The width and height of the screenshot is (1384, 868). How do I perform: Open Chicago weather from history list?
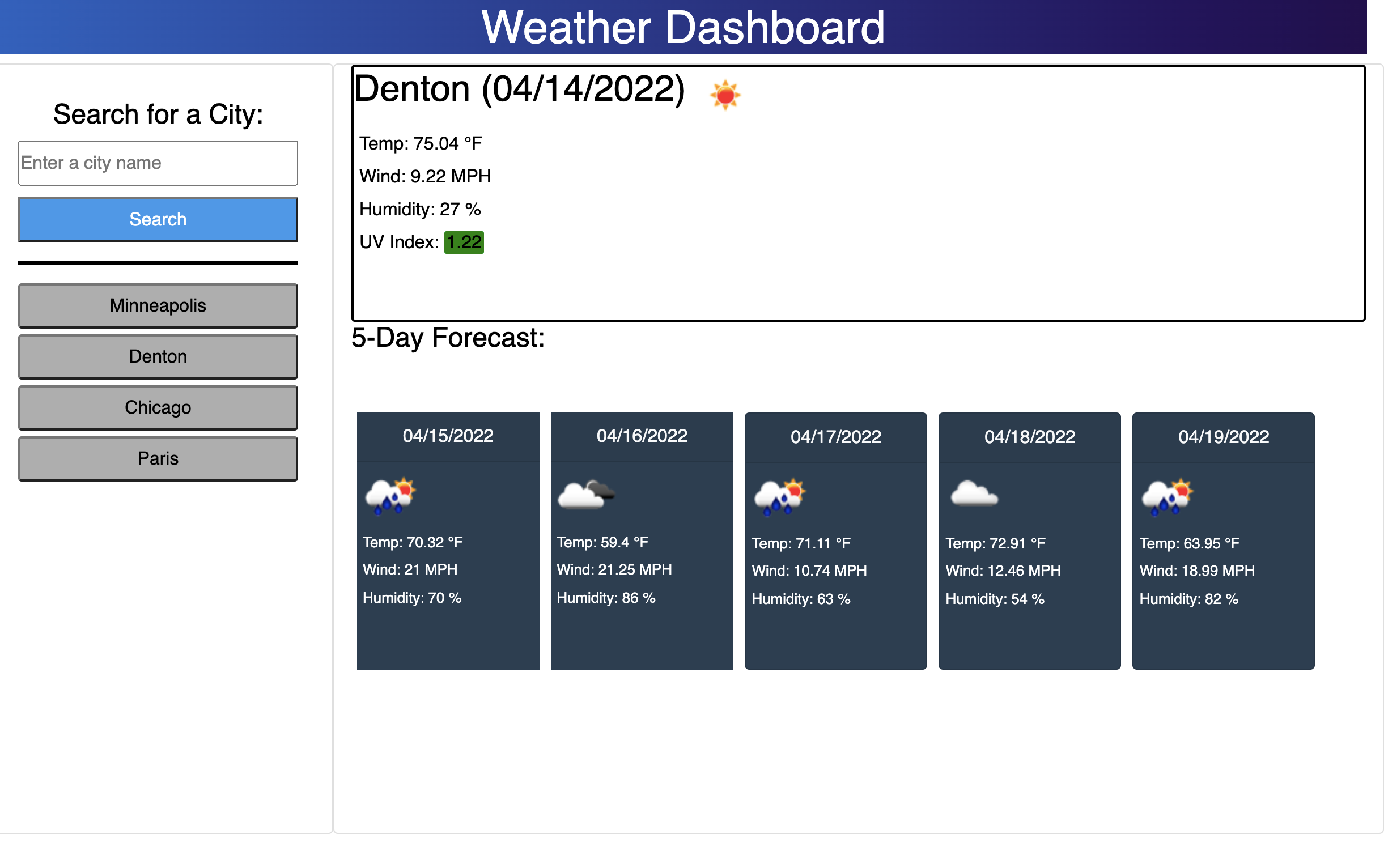158,407
